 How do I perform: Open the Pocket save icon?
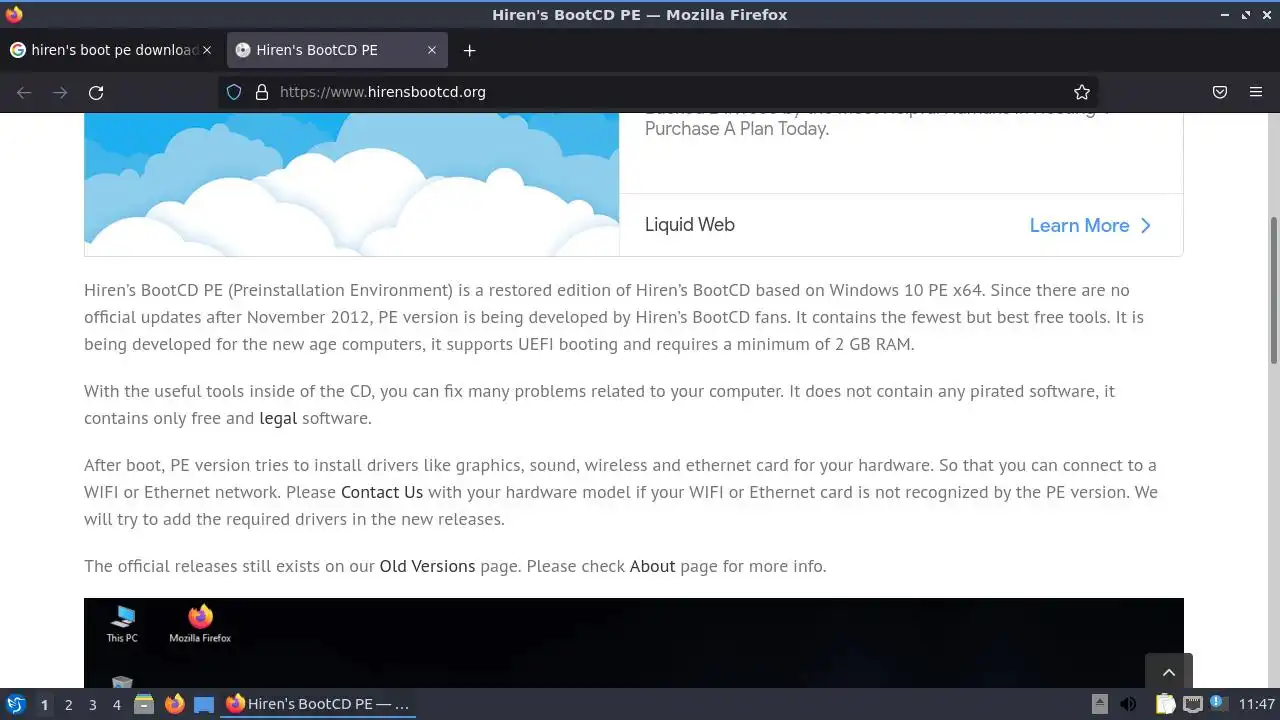1220,92
